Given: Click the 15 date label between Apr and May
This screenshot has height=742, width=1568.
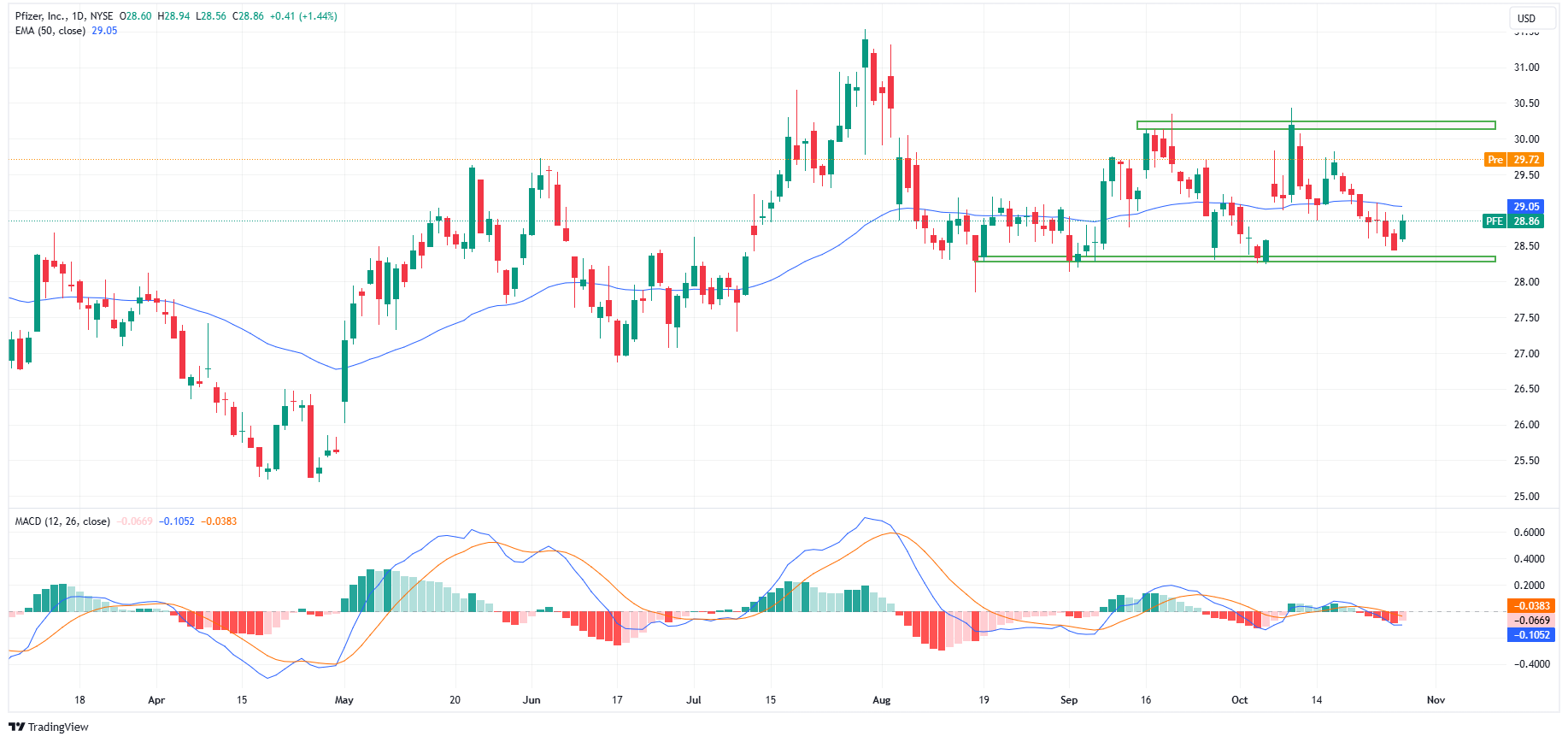Looking at the screenshot, I should coord(242,700).
